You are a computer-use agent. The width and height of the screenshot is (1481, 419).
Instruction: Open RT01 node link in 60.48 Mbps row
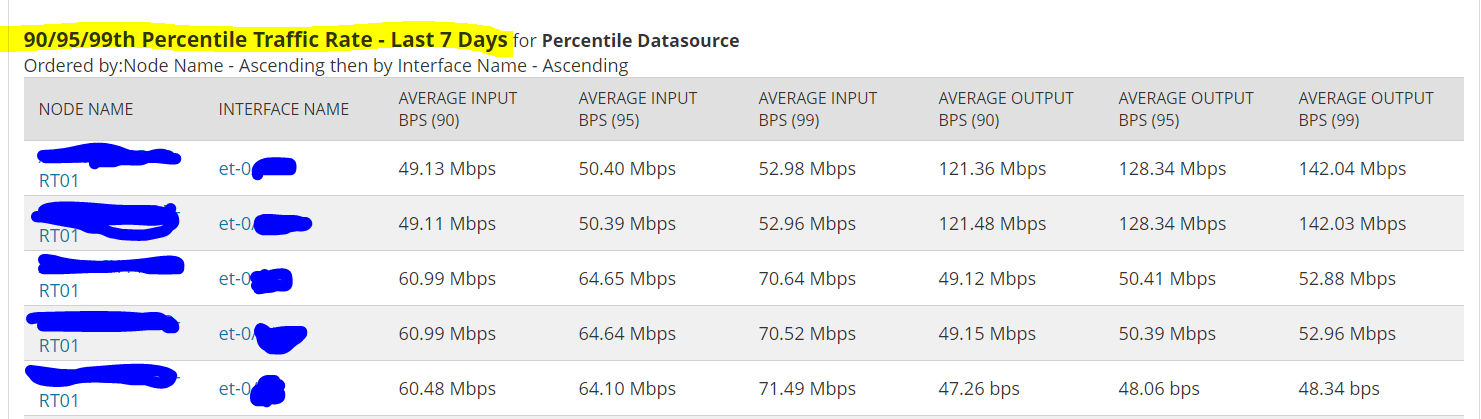59,401
